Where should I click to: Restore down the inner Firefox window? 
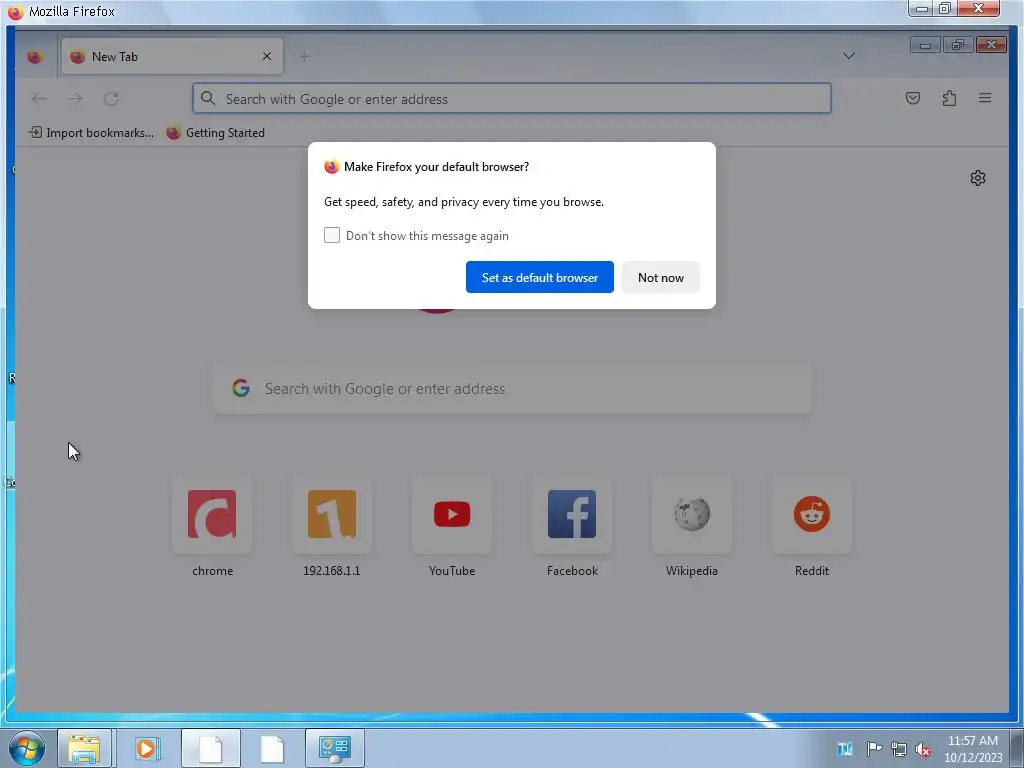pyautogui.click(x=958, y=44)
